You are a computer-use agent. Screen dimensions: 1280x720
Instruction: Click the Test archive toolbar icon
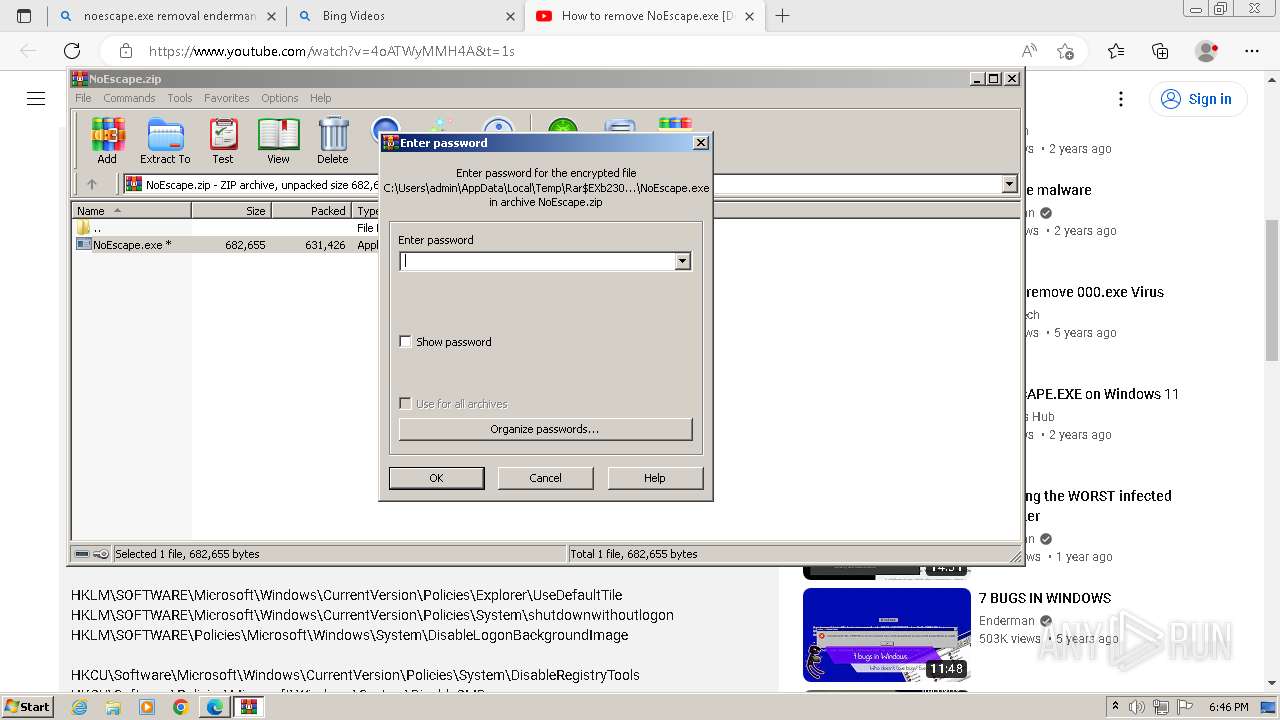pyautogui.click(x=223, y=141)
